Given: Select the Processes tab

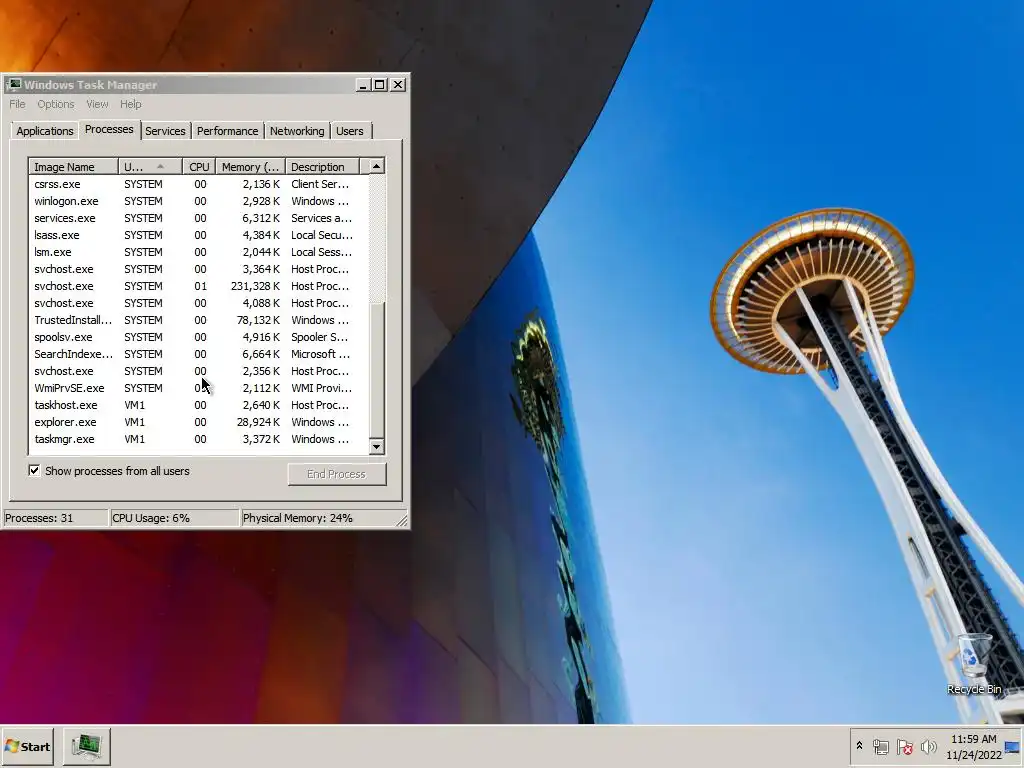Looking at the screenshot, I should [x=109, y=129].
